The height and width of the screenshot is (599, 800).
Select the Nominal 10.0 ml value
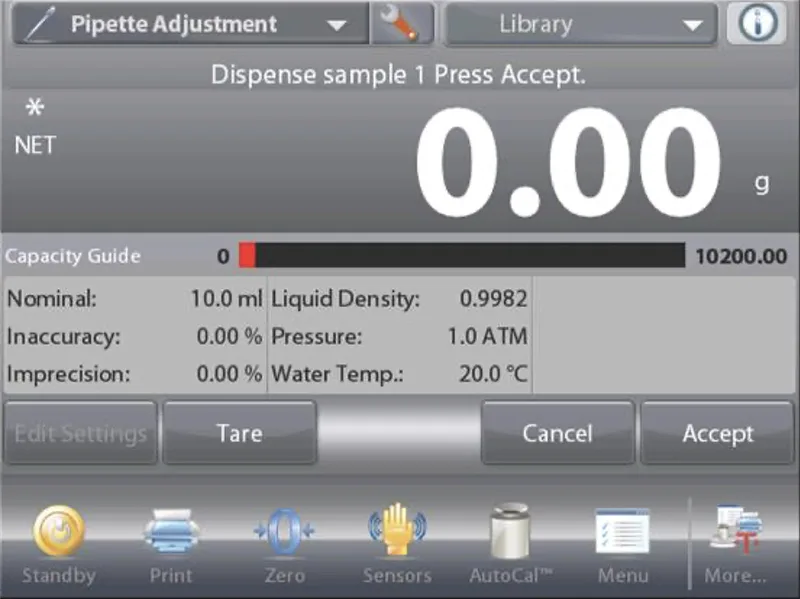(x=226, y=298)
